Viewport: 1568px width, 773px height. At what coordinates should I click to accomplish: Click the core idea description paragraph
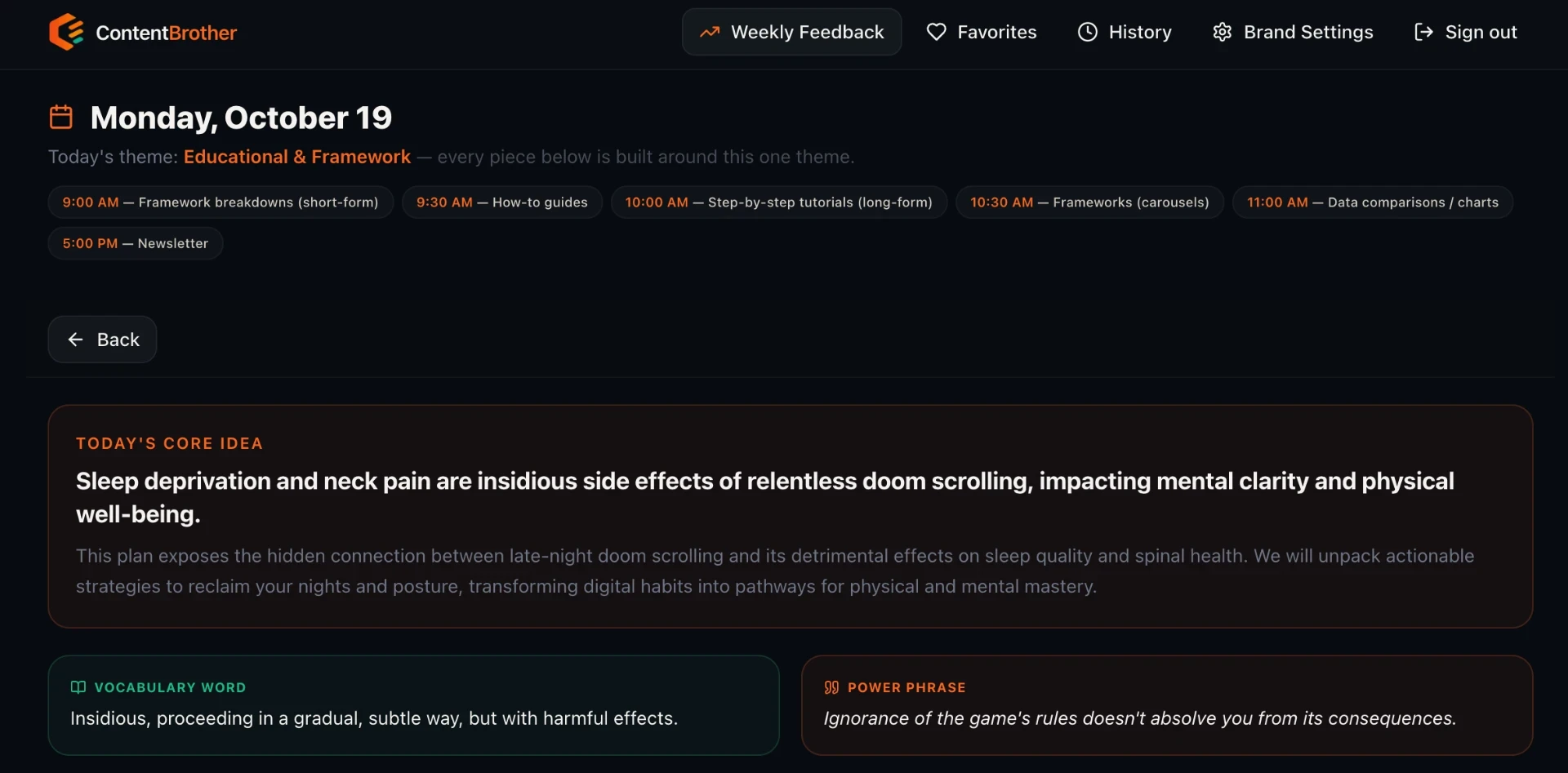coord(775,571)
